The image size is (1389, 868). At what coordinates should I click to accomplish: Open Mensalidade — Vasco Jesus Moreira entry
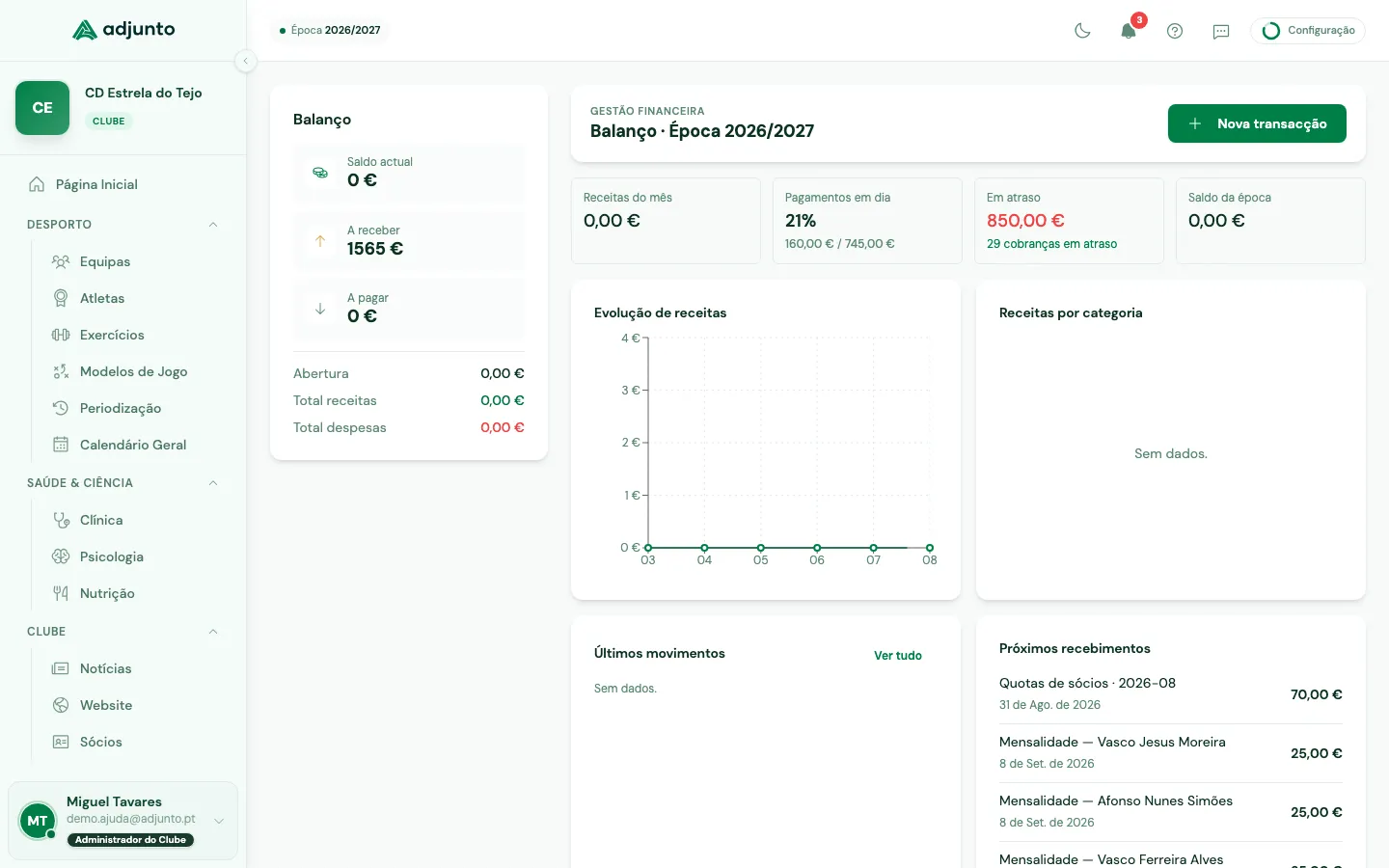tap(1171, 753)
